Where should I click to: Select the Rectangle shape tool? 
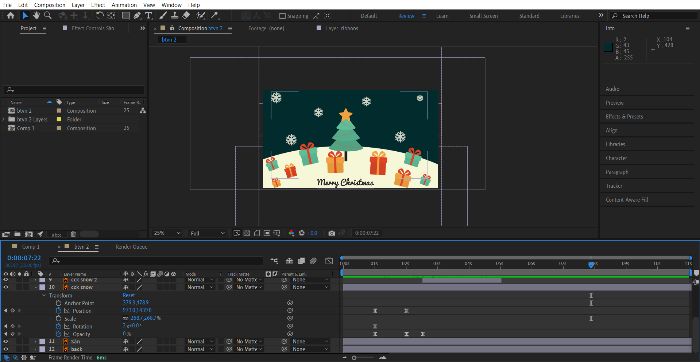click(x=126, y=16)
